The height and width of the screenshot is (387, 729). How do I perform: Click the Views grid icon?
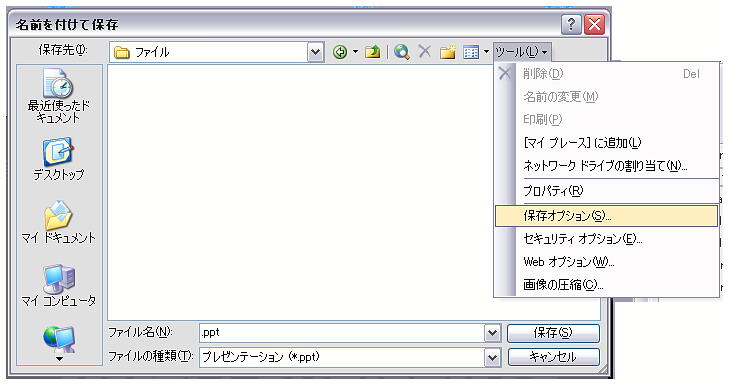point(471,52)
